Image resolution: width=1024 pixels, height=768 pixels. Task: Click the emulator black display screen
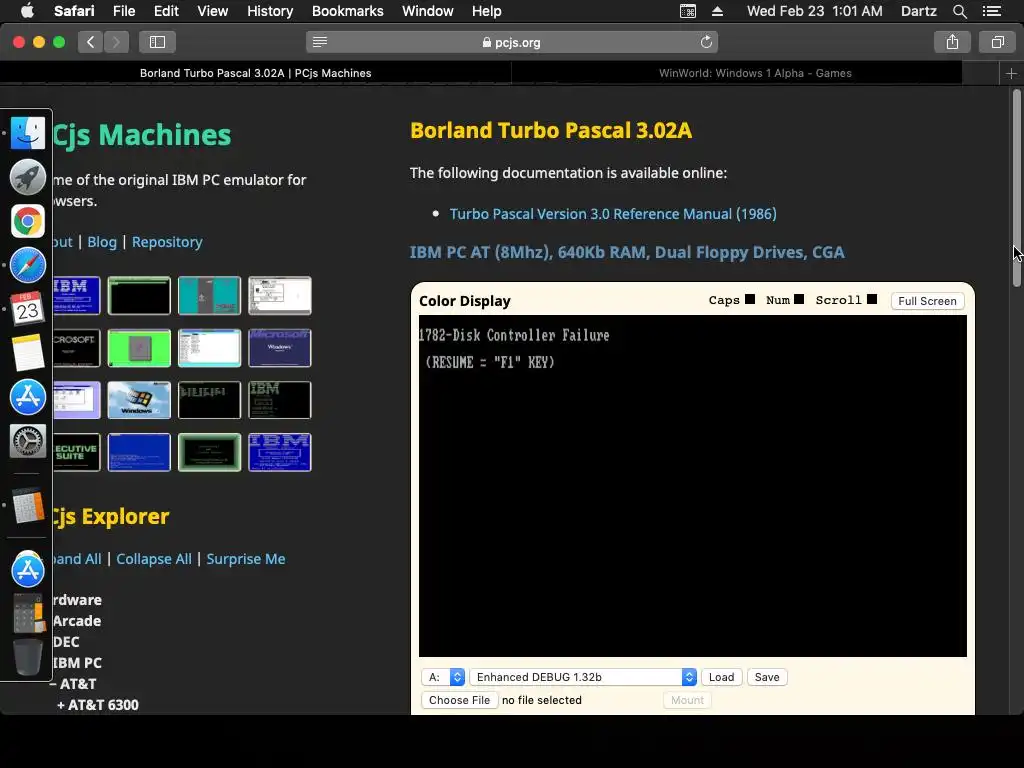tap(692, 486)
